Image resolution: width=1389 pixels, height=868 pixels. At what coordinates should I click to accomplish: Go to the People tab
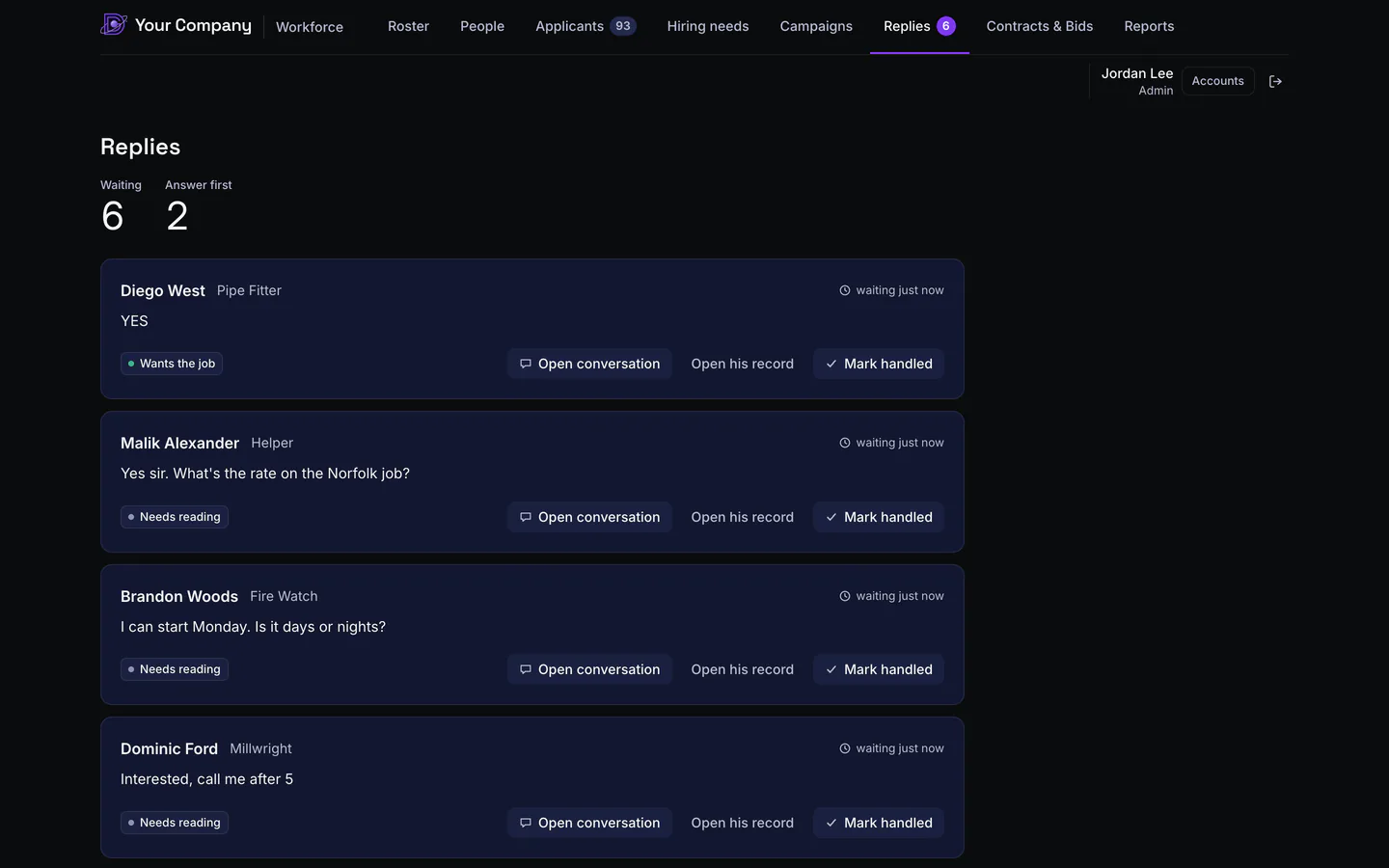coord(482,26)
